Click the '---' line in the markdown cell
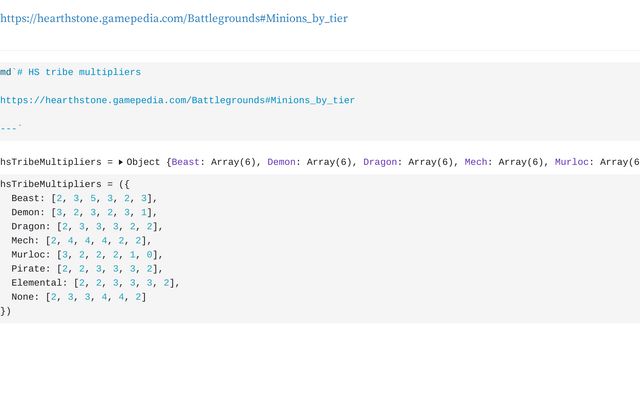 point(10,128)
